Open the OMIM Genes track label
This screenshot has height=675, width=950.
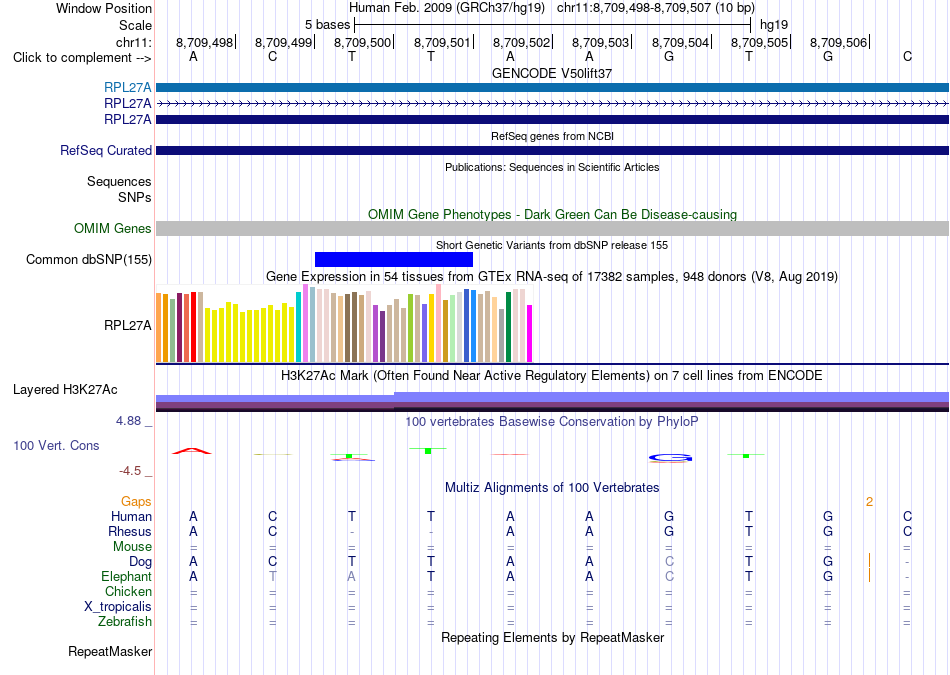113,228
